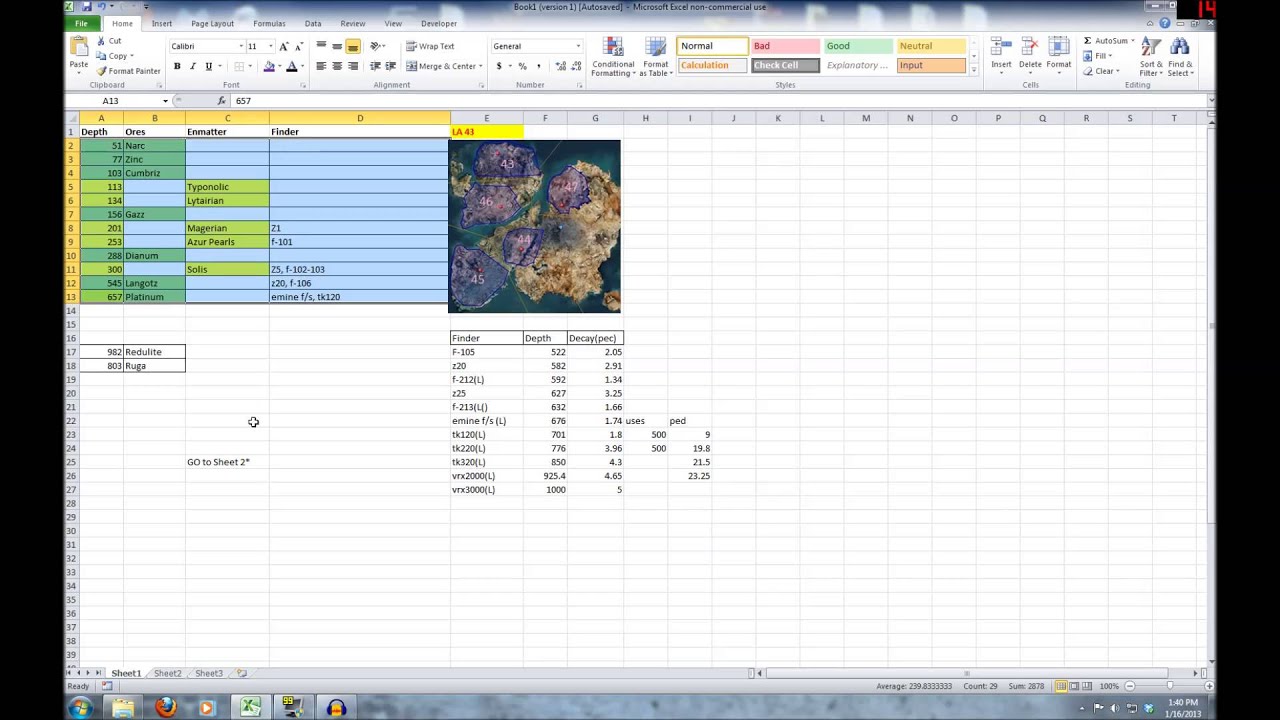Click the Insert cells icon
The image size is (1280, 720).
point(1001,48)
